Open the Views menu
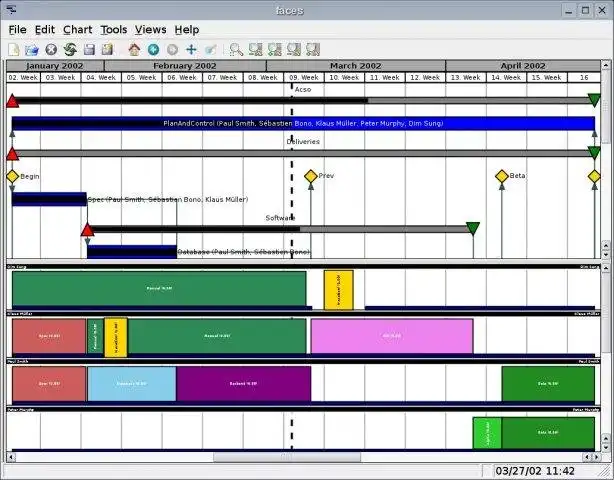 tap(150, 30)
